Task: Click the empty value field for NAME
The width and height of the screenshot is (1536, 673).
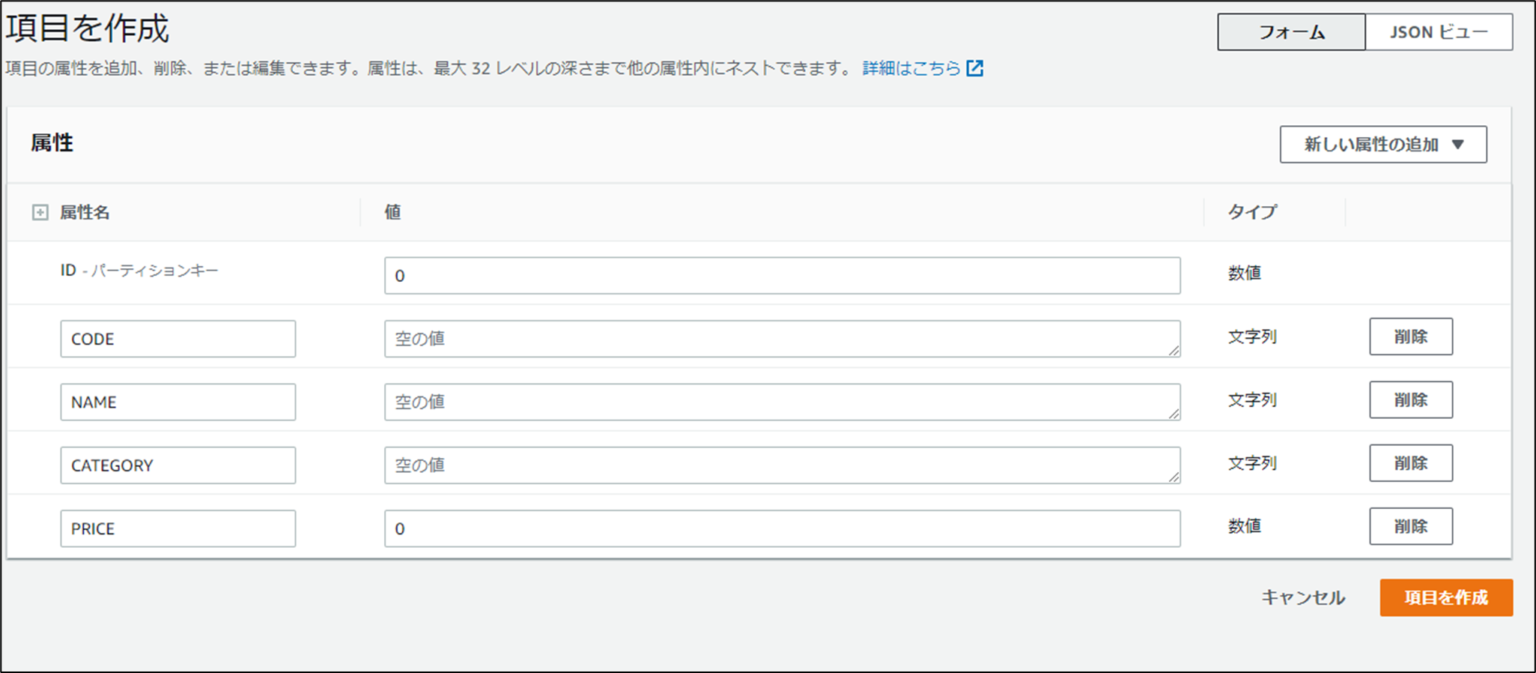Action: click(782, 401)
